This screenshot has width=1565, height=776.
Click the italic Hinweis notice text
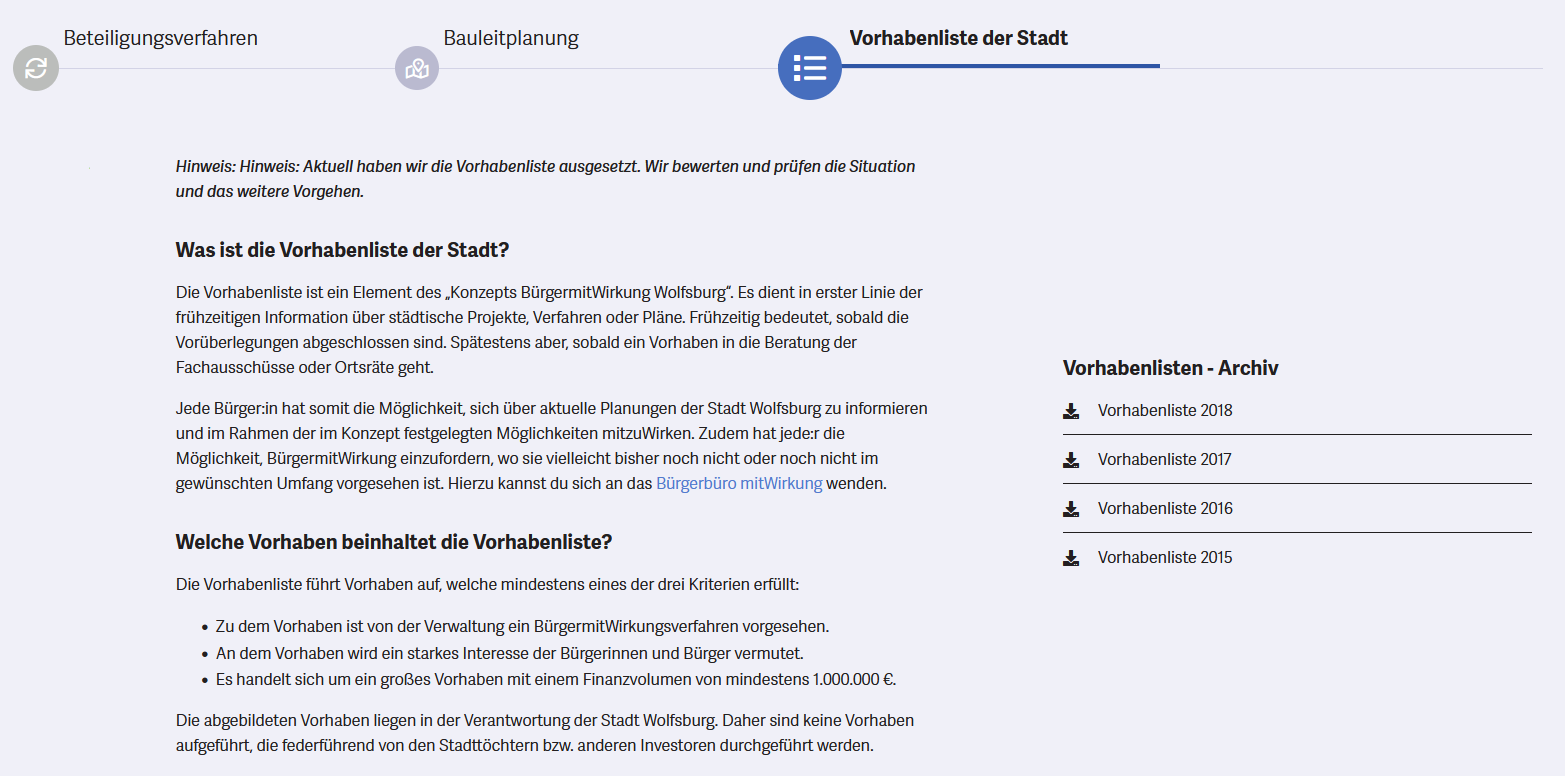545,178
